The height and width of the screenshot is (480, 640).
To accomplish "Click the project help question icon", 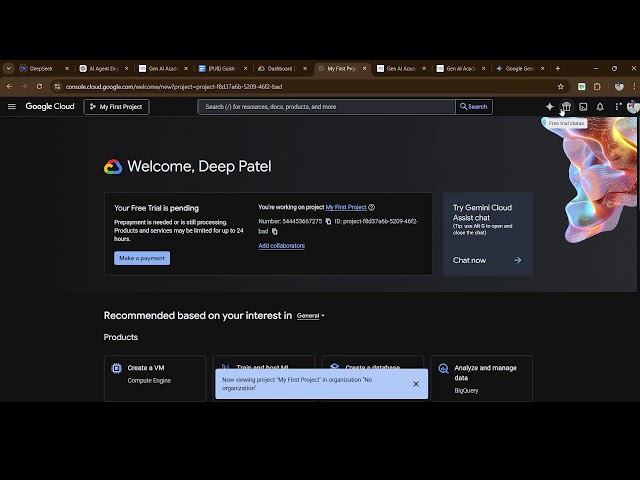I will pyautogui.click(x=371, y=207).
